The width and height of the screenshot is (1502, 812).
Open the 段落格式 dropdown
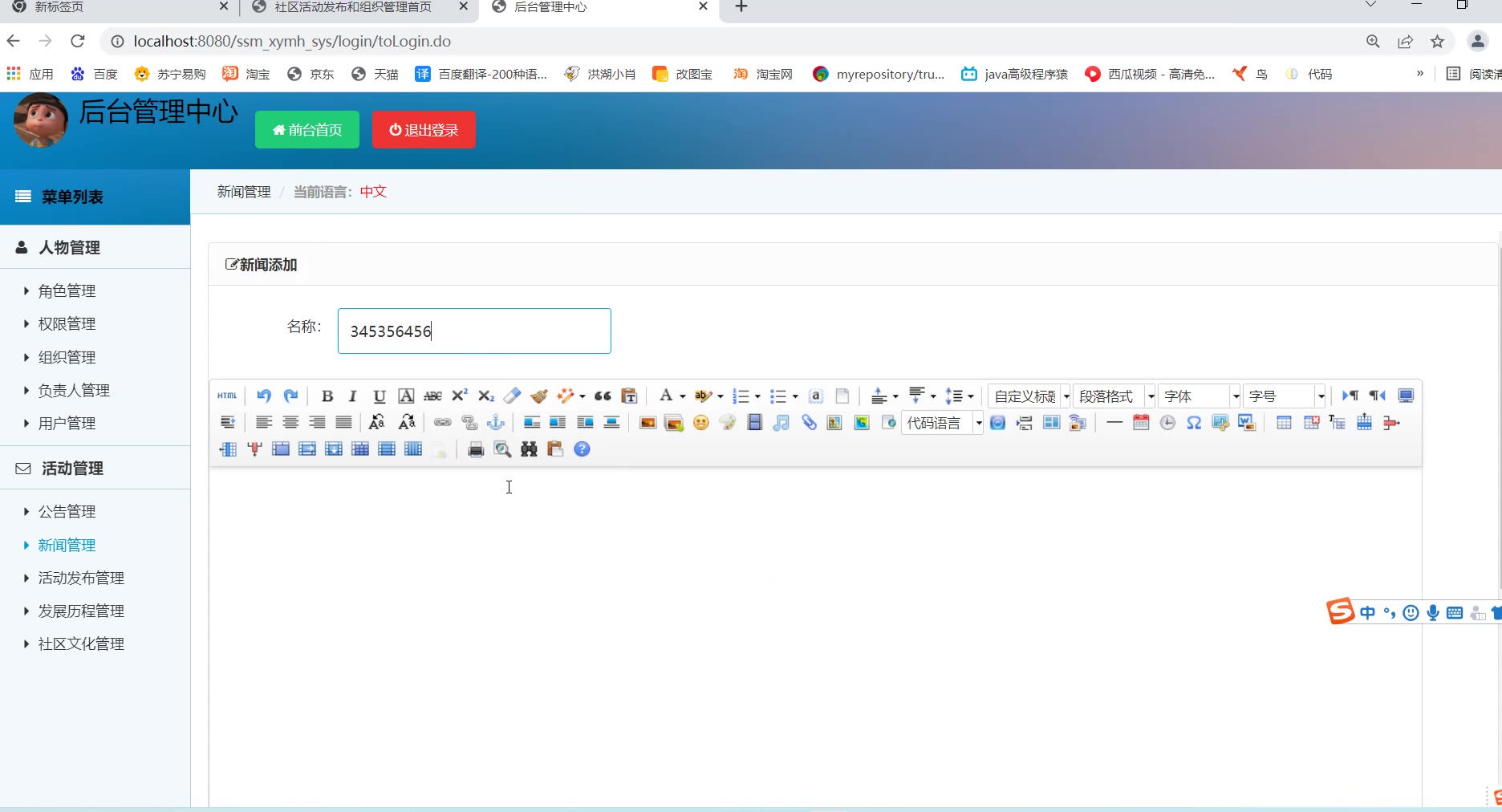pyautogui.click(x=1114, y=396)
